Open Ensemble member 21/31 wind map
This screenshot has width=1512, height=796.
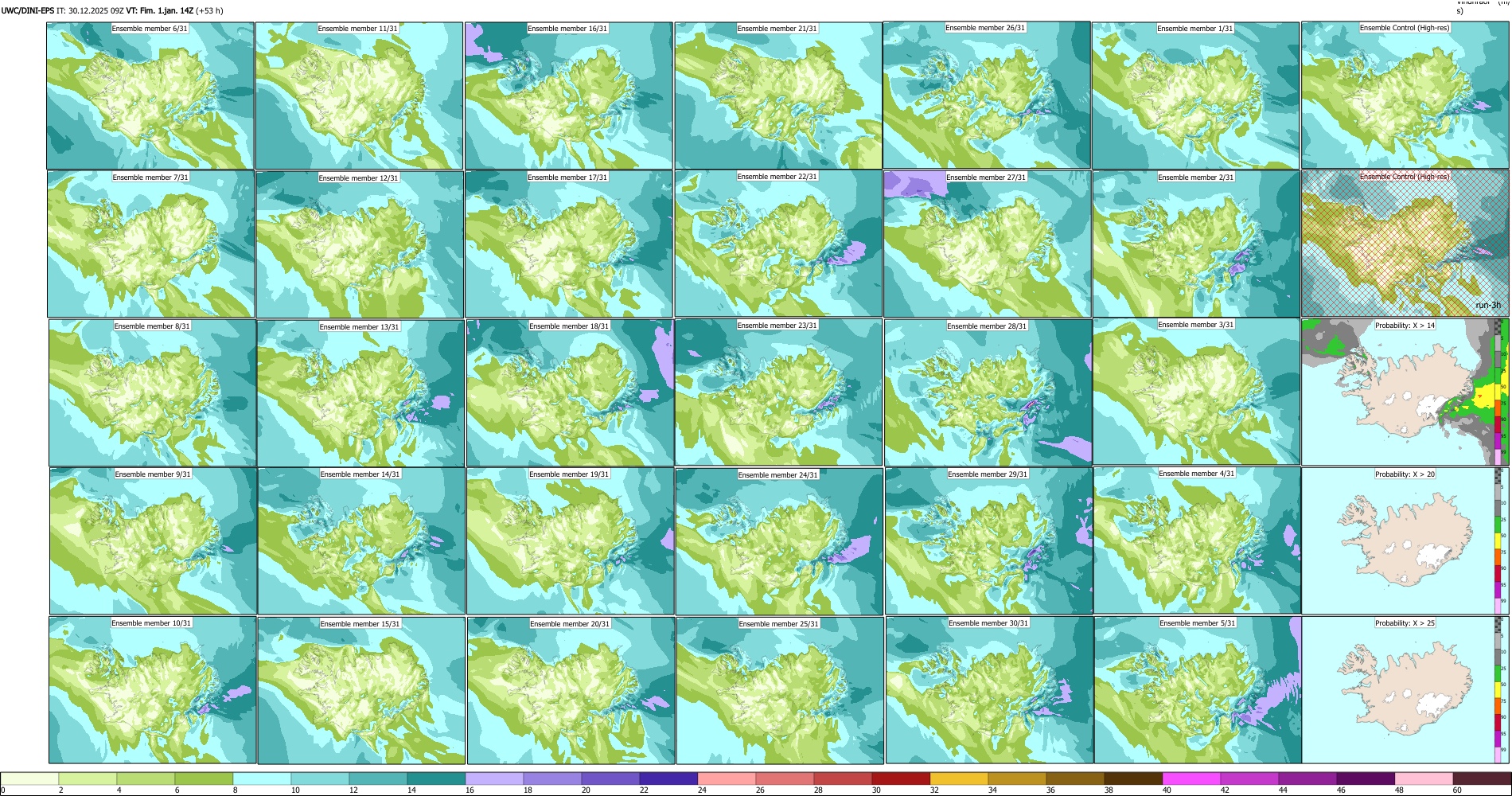(x=778, y=96)
